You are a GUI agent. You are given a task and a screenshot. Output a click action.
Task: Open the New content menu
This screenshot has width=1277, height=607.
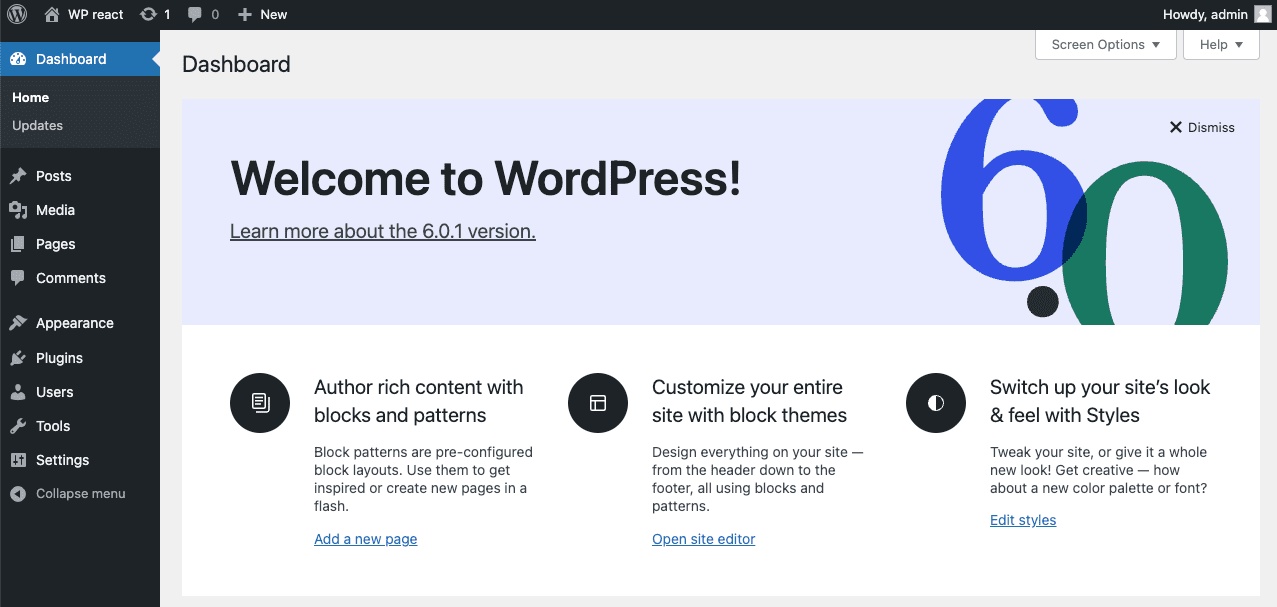262,14
